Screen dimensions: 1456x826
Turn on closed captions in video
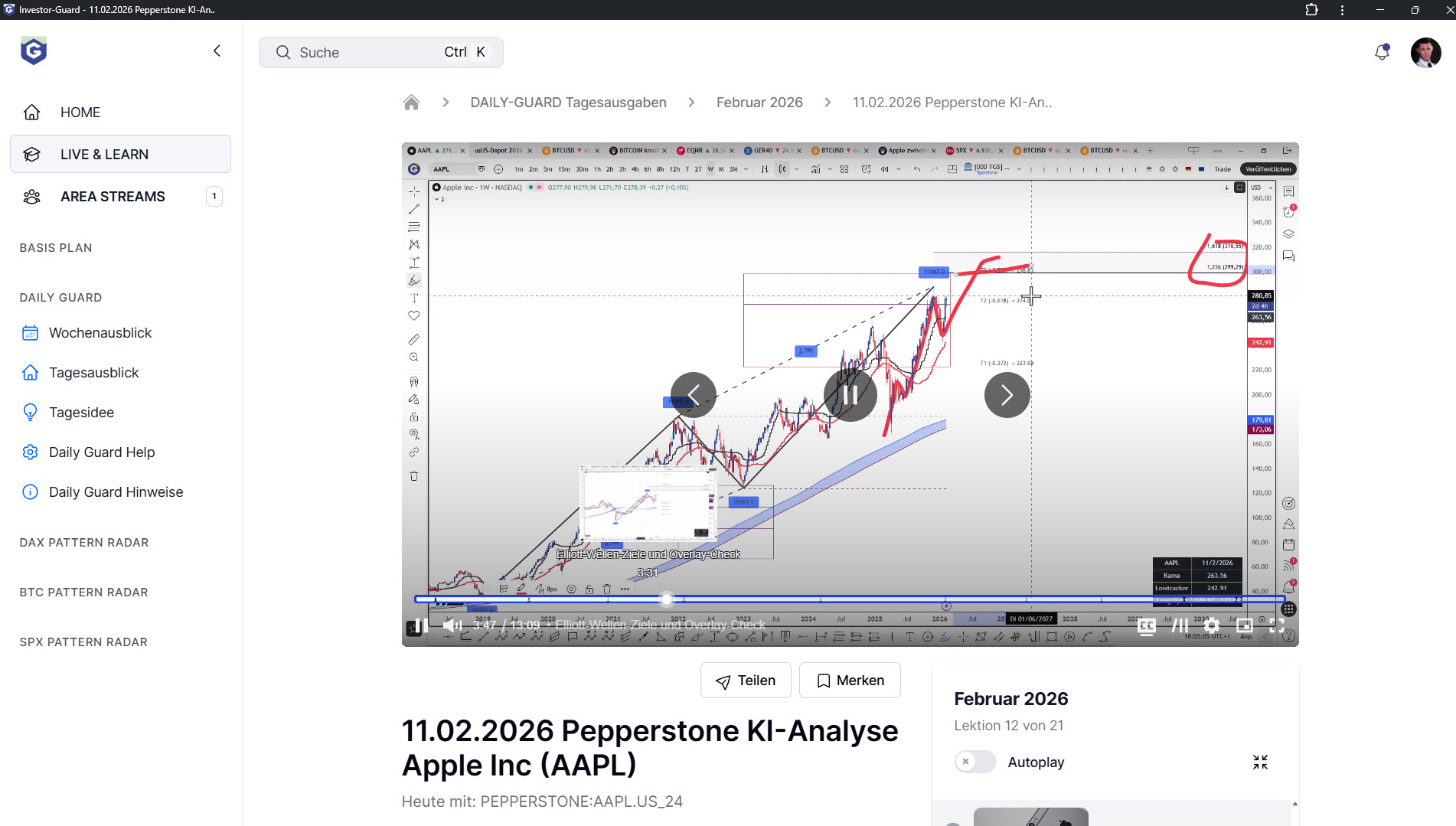point(1146,625)
